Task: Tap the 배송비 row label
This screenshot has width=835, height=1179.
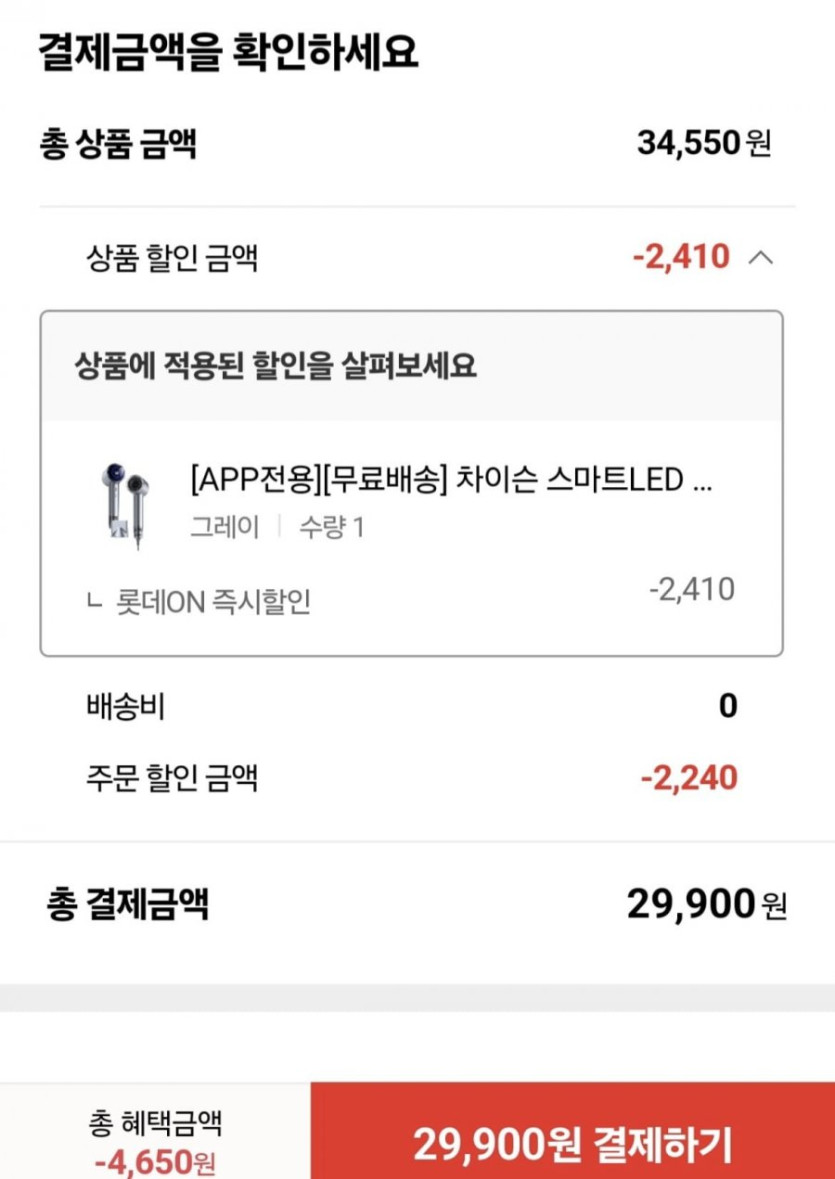Action: (126, 707)
